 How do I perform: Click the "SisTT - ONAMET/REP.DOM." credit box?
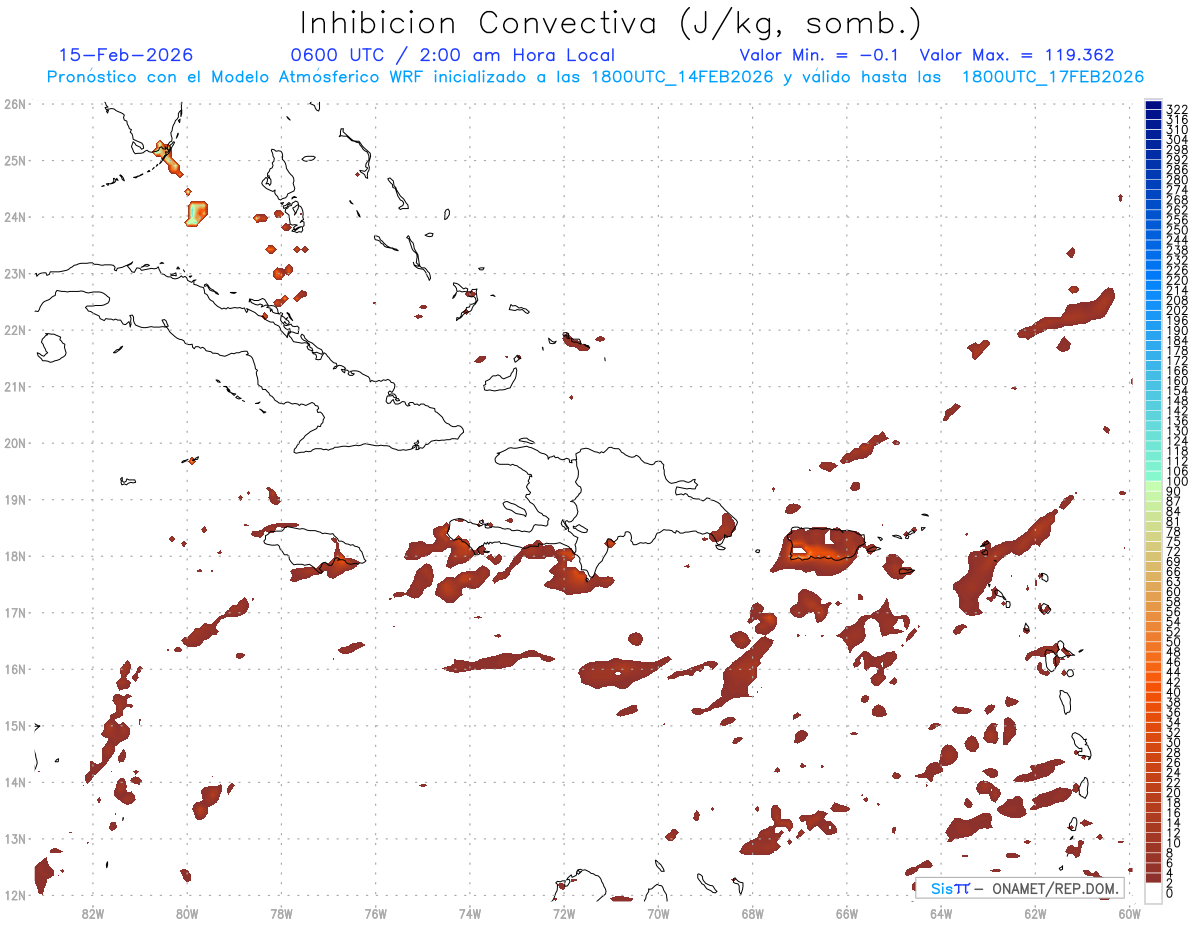[x=1022, y=888]
